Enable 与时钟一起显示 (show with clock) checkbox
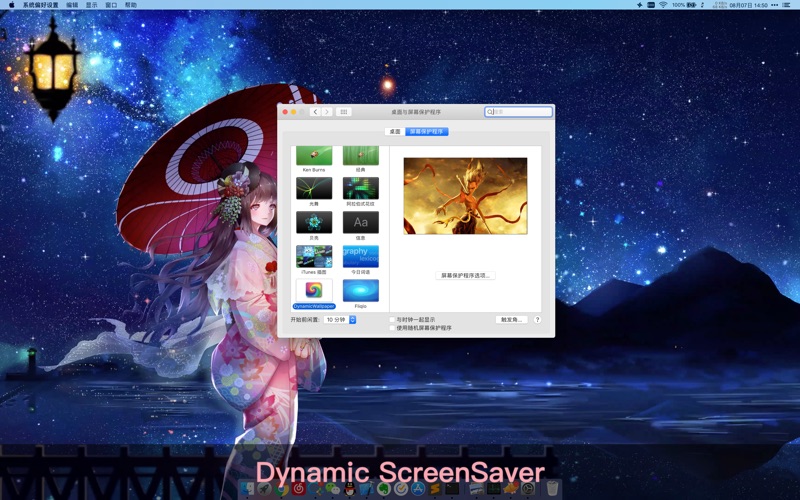Image resolution: width=800 pixels, height=500 pixels. coord(392,320)
